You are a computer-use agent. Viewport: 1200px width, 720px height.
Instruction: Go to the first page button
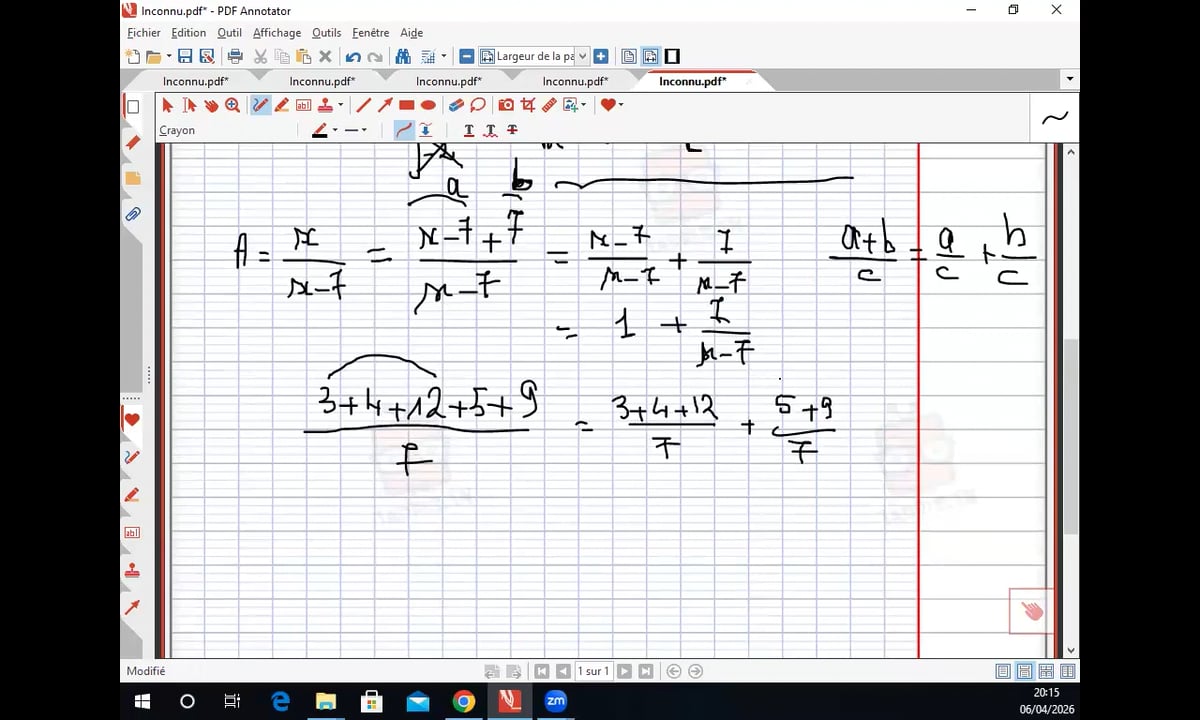pyautogui.click(x=542, y=671)
